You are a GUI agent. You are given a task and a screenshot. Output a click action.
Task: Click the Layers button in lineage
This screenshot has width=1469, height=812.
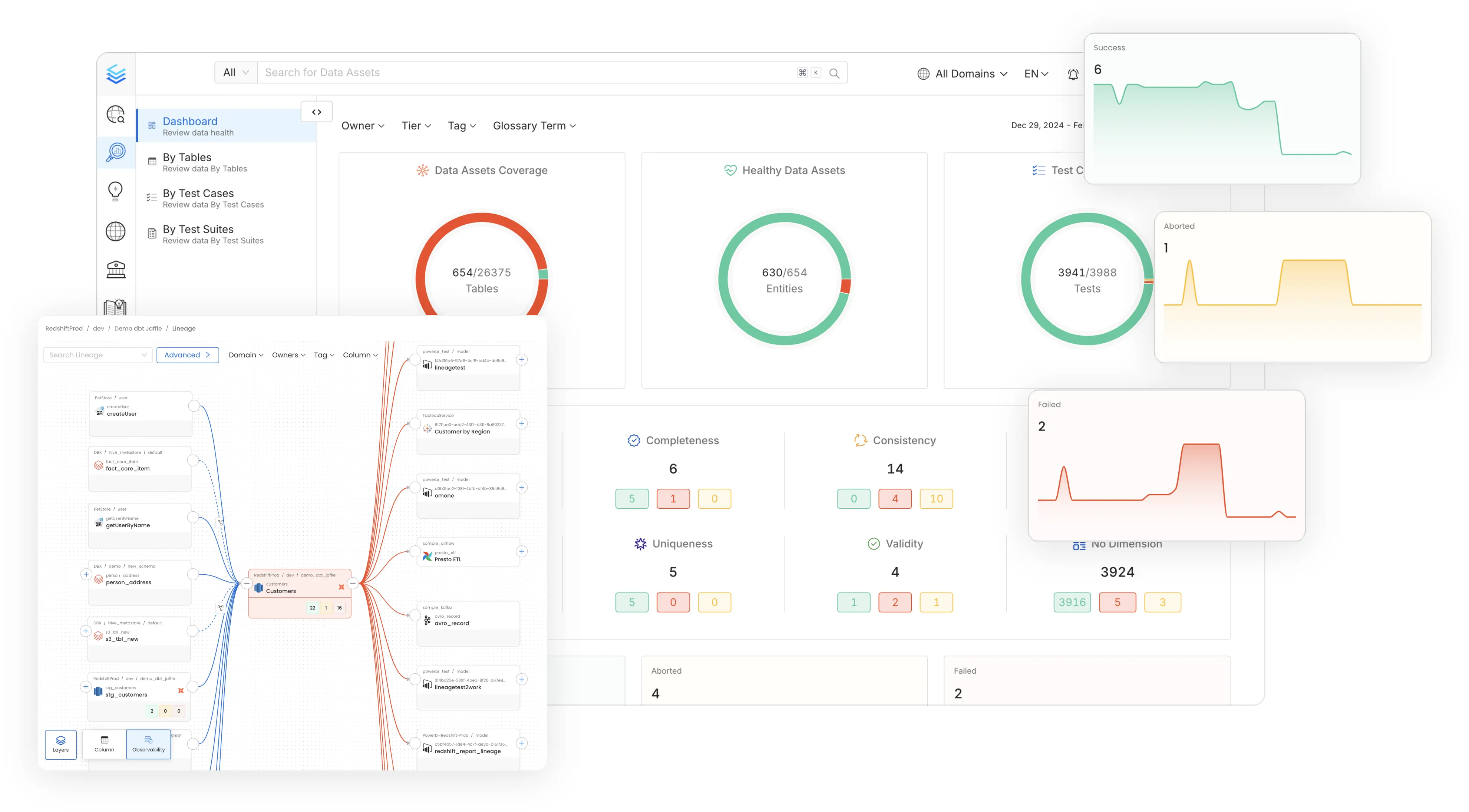60,744
